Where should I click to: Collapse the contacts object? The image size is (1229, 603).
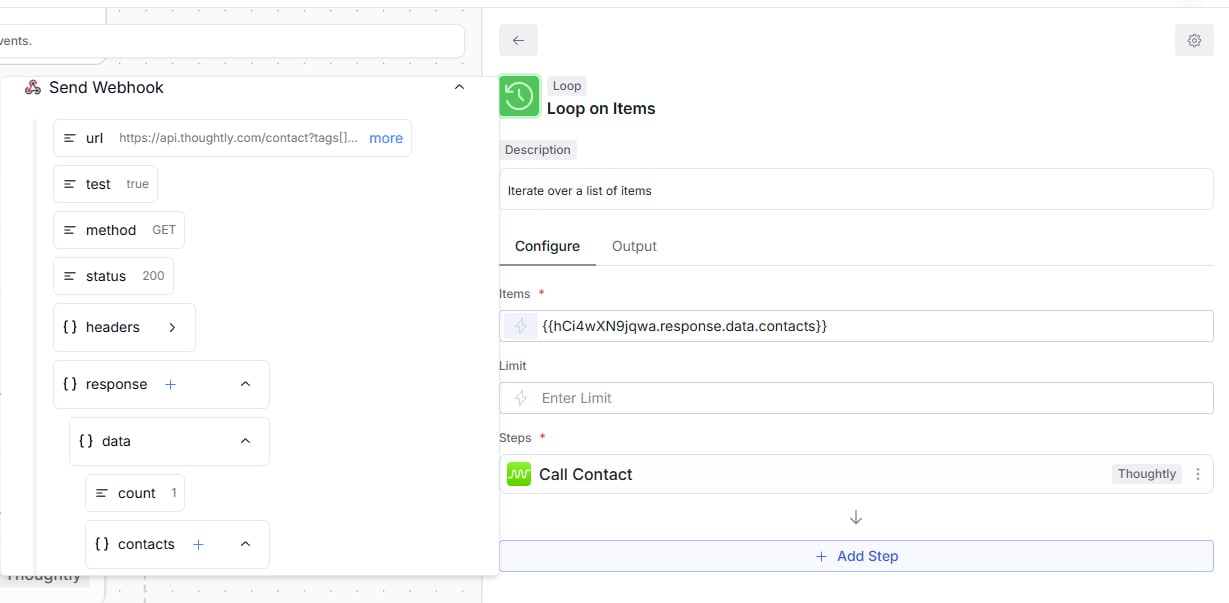coord(245,544)
